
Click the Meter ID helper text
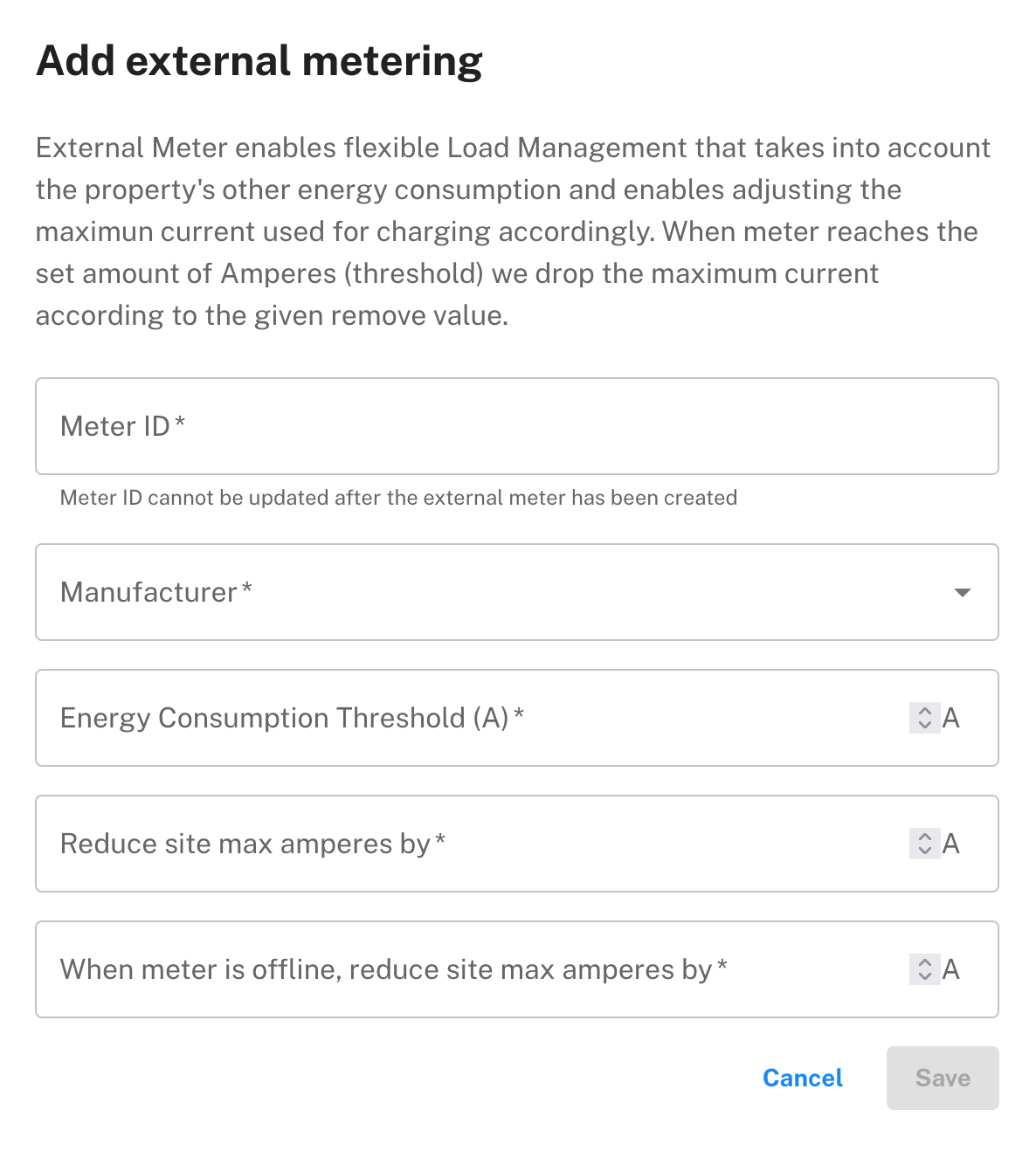click(x=398, y=498)
